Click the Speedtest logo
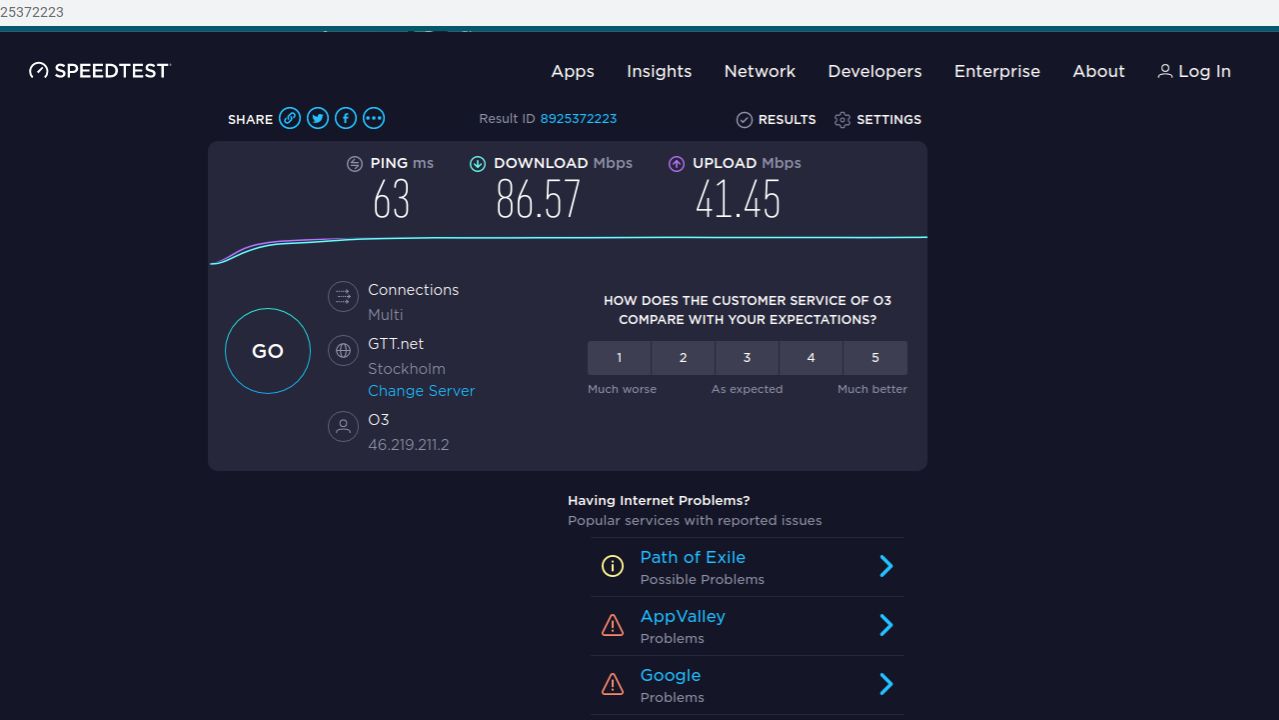 click(100, 70)
